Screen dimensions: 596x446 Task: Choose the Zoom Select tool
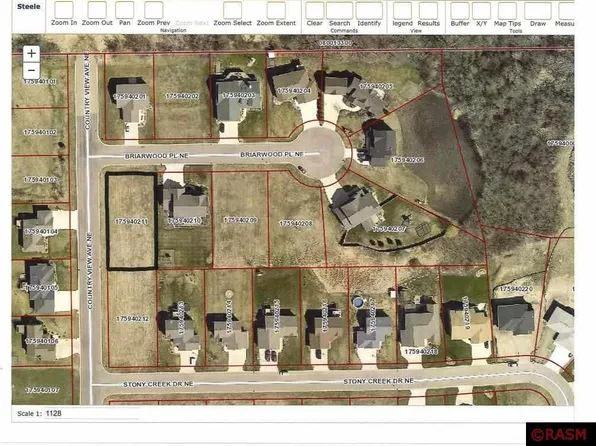coord(232,14)
